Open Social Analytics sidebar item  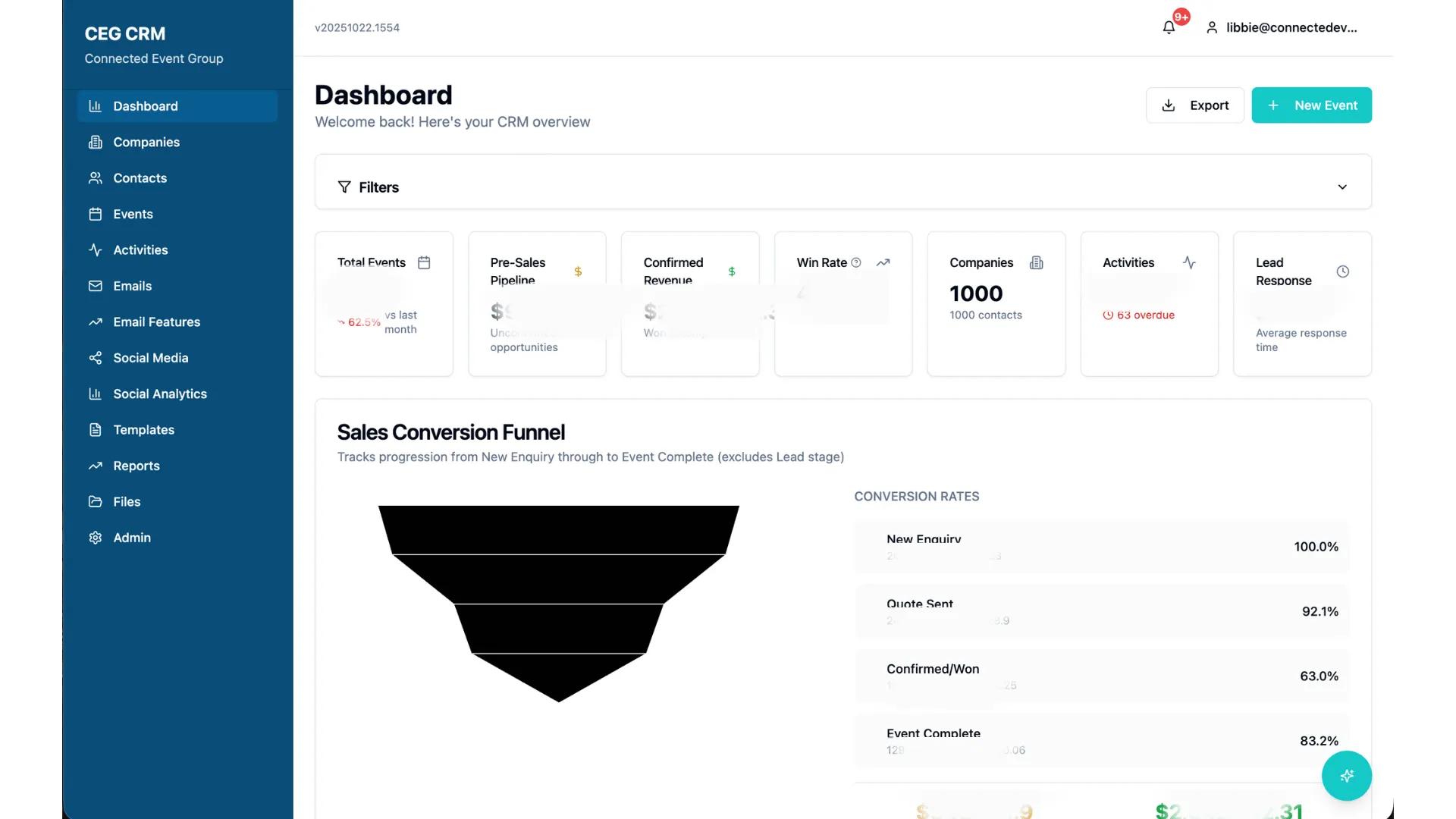click(159, 394)
